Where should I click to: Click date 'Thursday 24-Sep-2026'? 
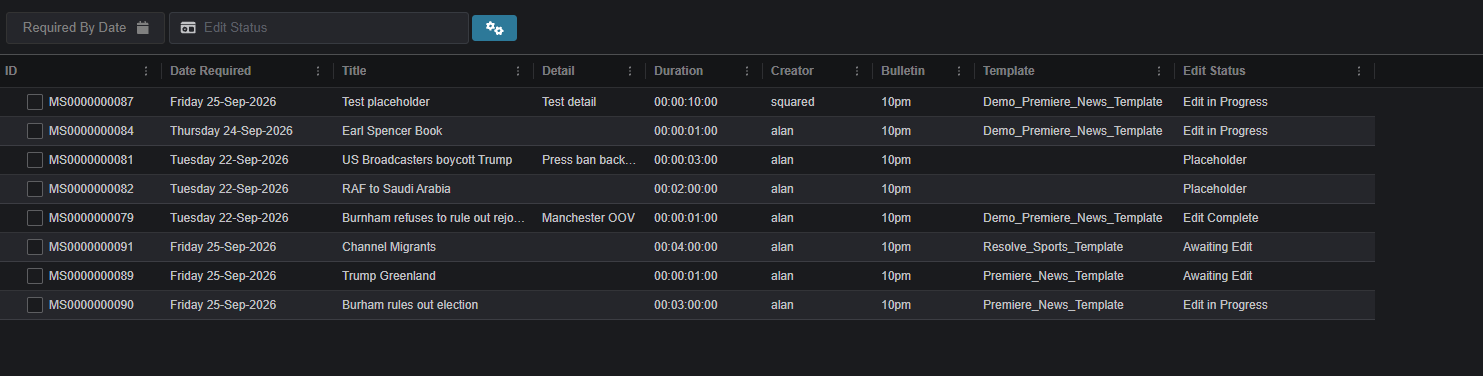tap(231, 131)
